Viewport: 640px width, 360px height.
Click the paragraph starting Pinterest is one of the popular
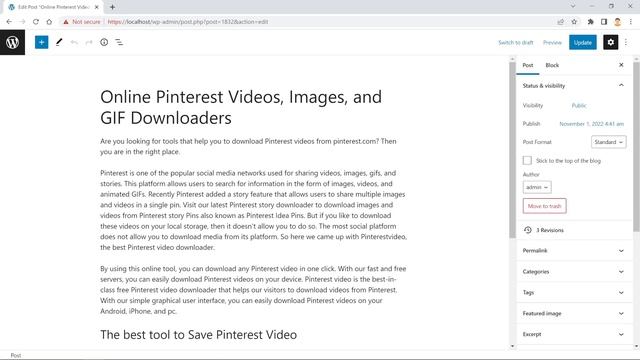point(253,210)
